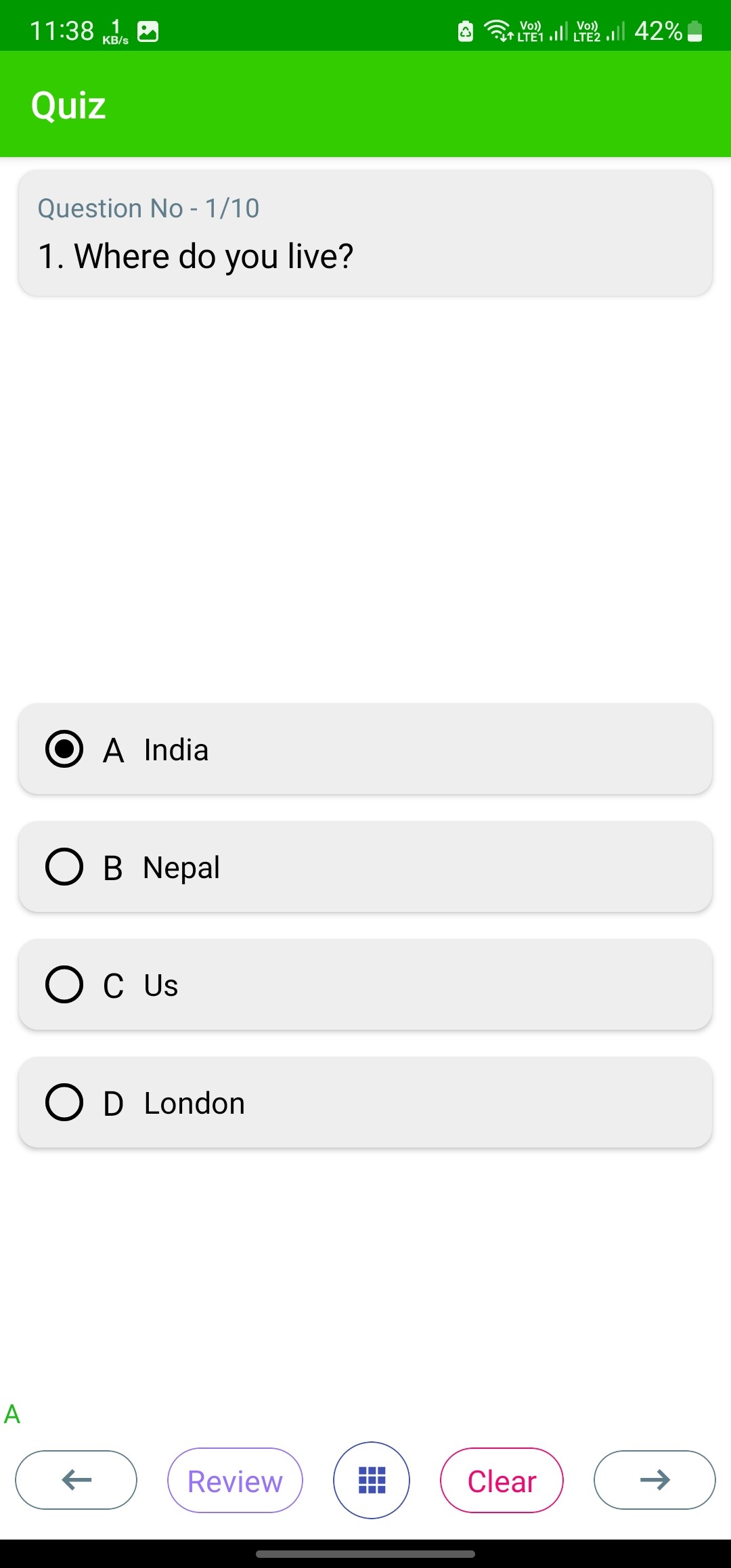Image resolution: width=731 pixels, height=1568 pixels.
Task: Tap the question text card
Action: coord(365,233)
